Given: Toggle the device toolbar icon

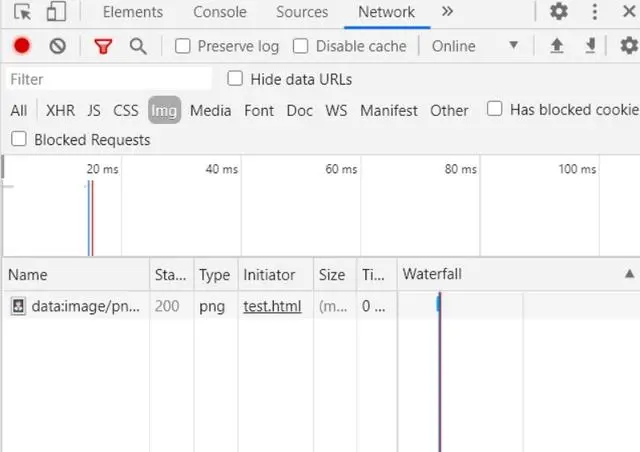Looking at the screenshot, I should point(56,11).
